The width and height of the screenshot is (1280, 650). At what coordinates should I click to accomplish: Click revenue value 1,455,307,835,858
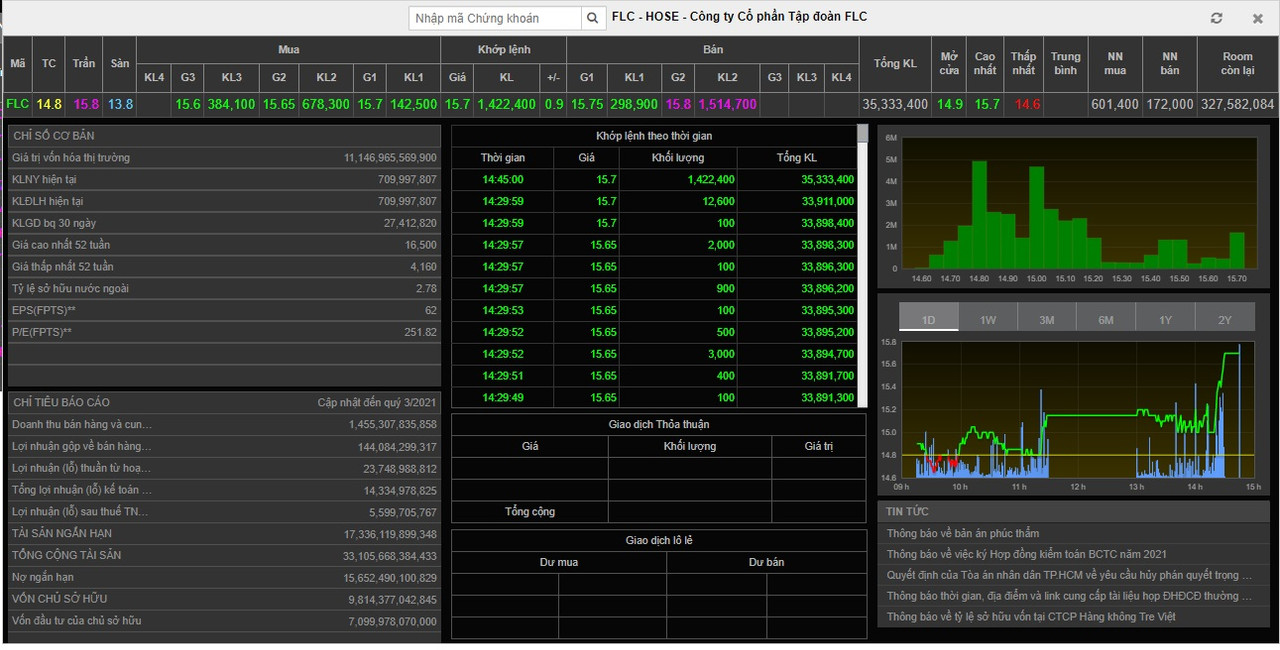393,424
